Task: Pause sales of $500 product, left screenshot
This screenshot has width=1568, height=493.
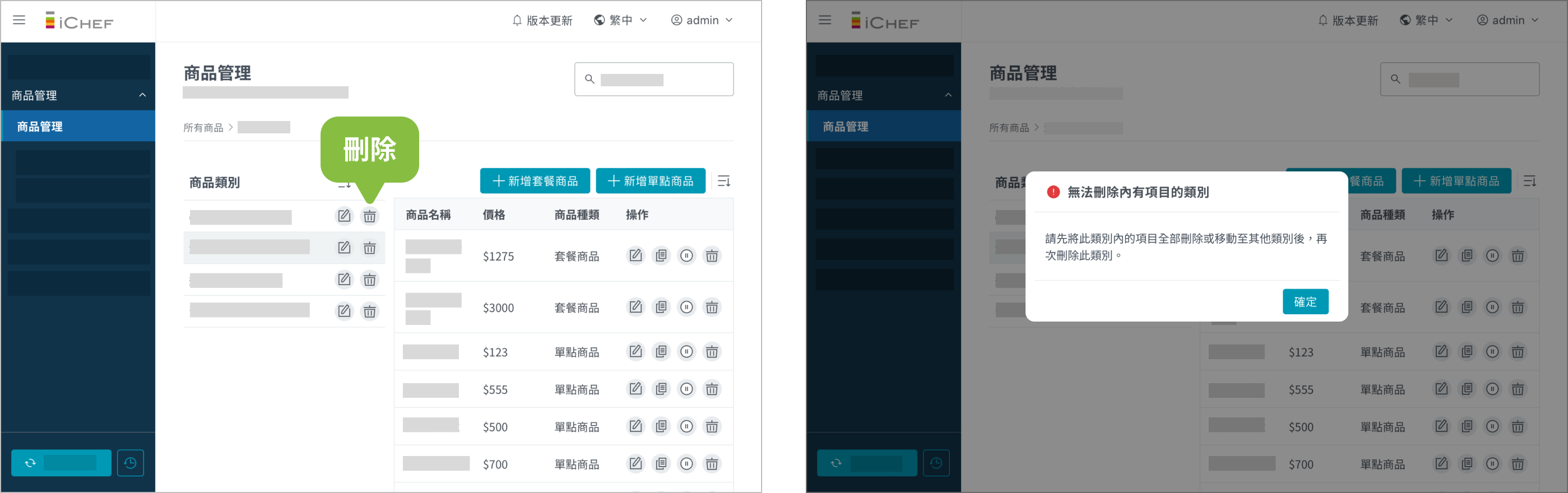Action: 686,427
